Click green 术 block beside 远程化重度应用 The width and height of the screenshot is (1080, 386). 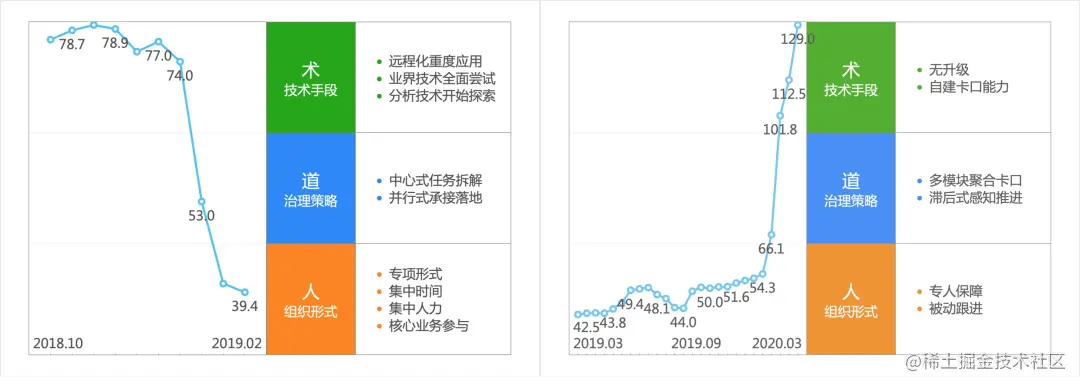click(311, 77)
